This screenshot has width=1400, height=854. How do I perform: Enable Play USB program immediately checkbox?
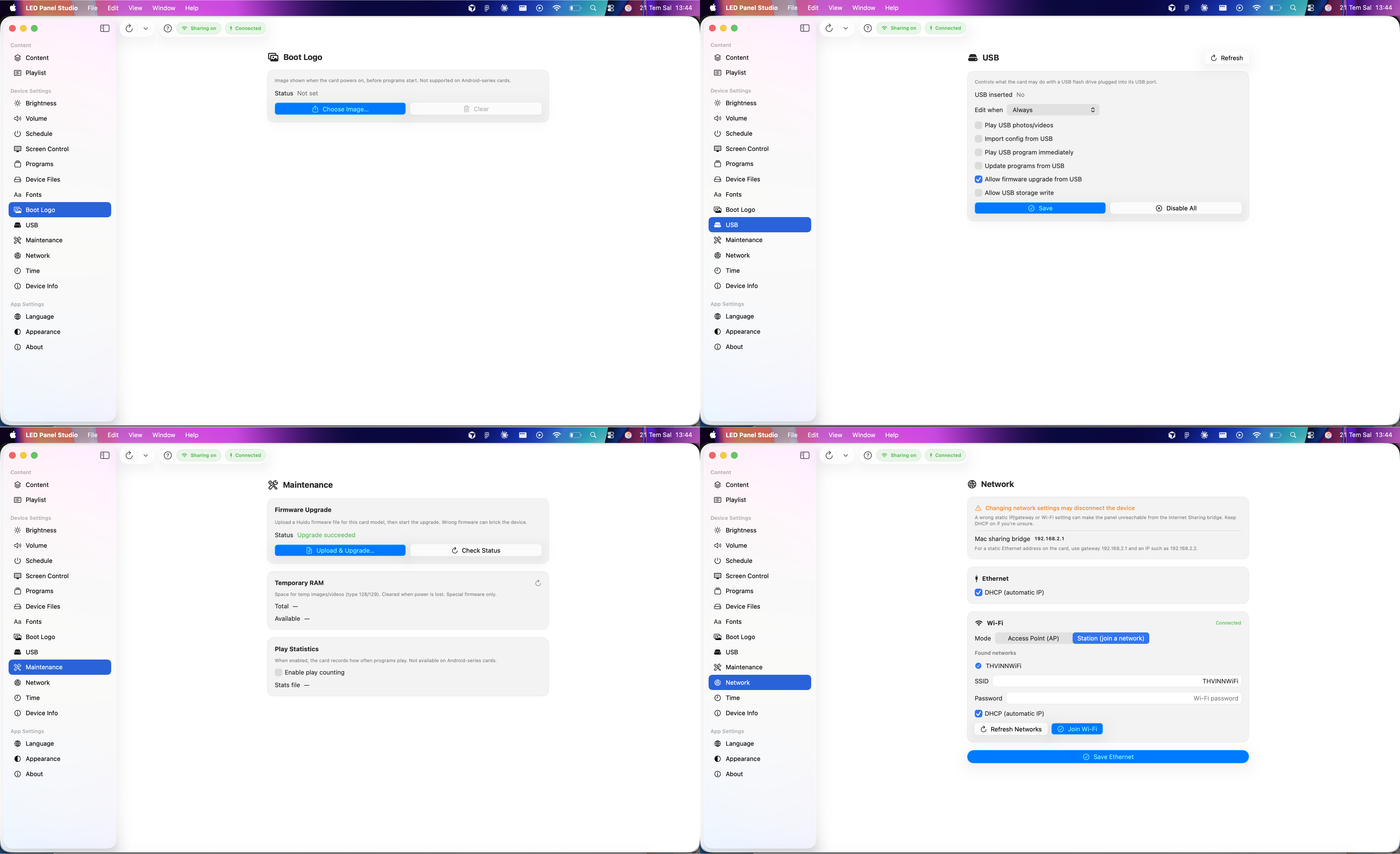pyautogui.click(x=978, y=152)
